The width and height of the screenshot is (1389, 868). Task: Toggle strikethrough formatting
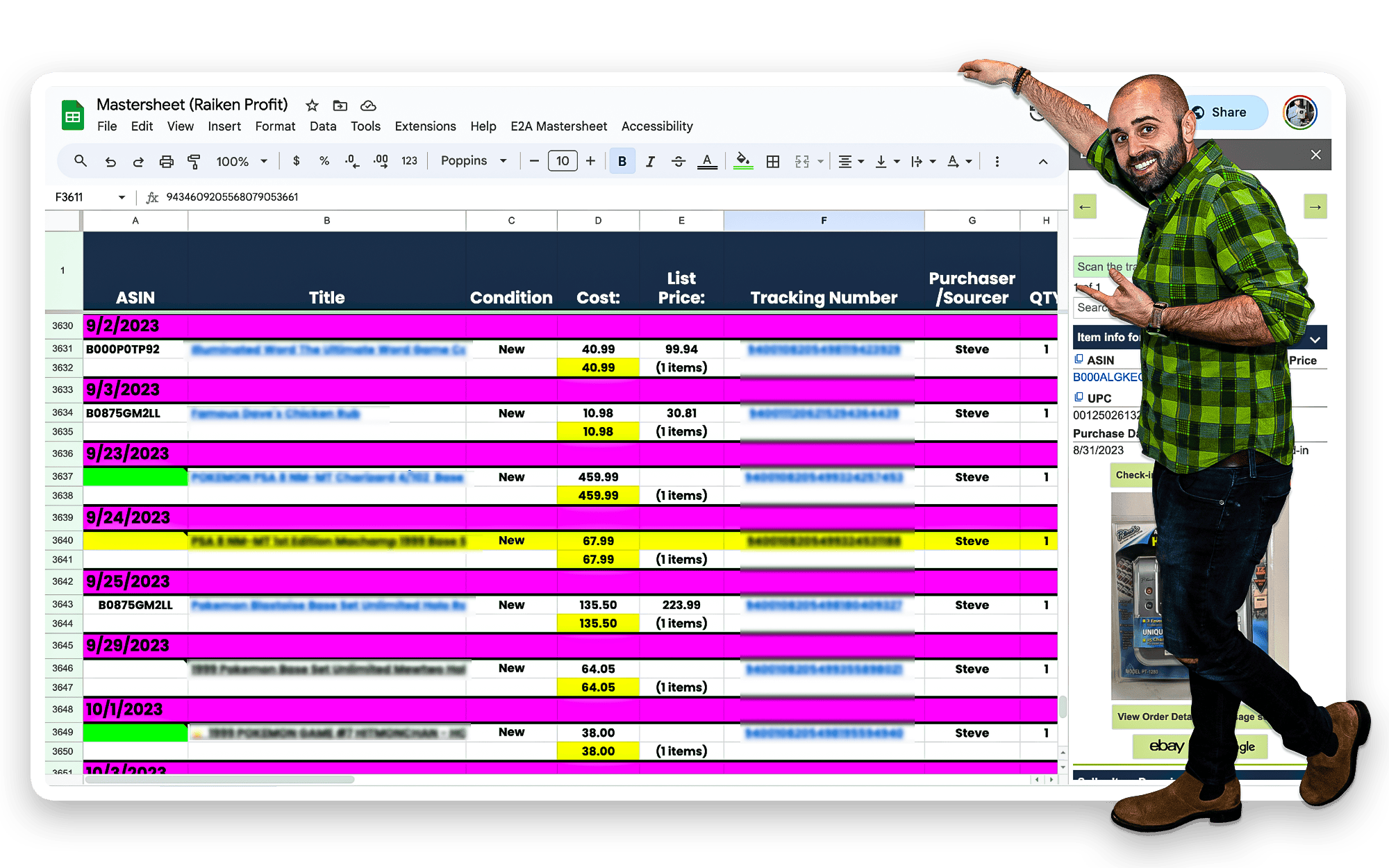click(679, 161)
